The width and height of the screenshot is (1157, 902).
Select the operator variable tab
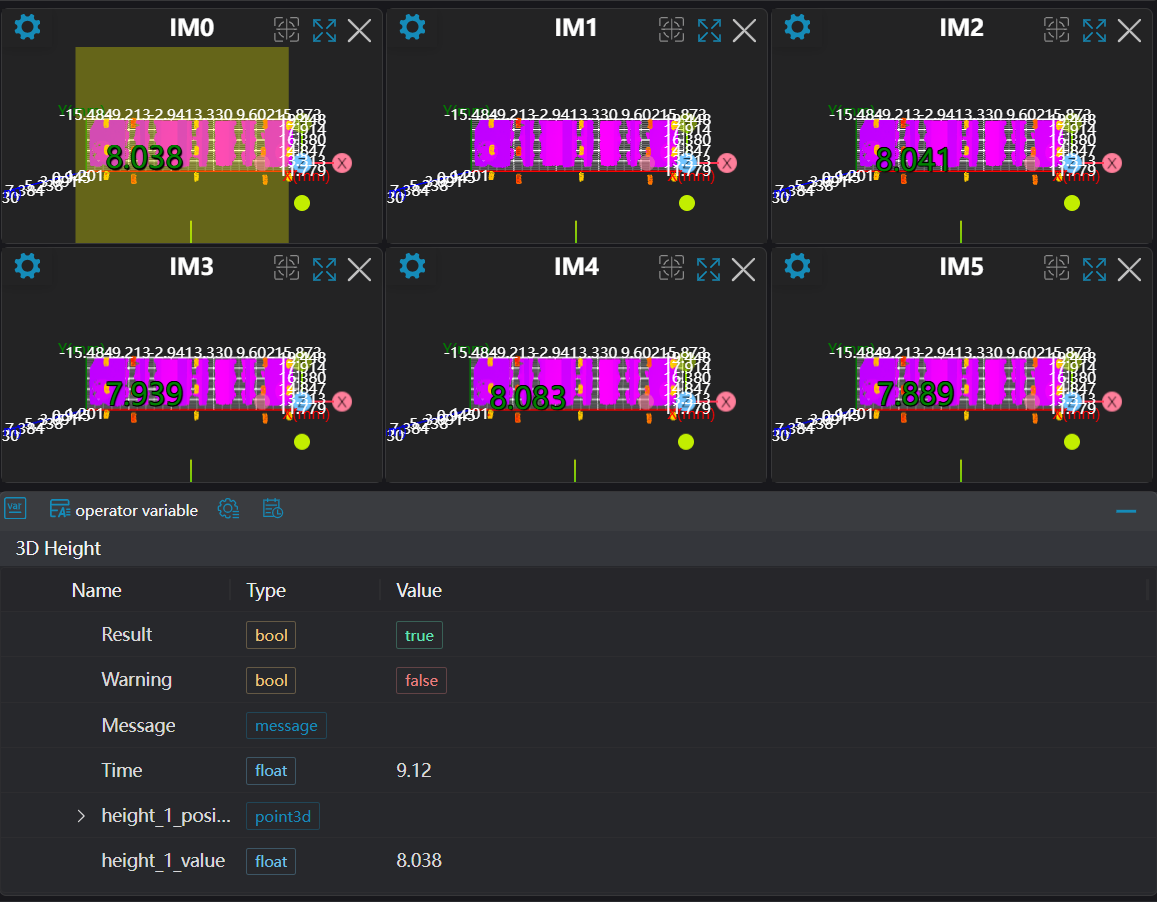(124, 510)
